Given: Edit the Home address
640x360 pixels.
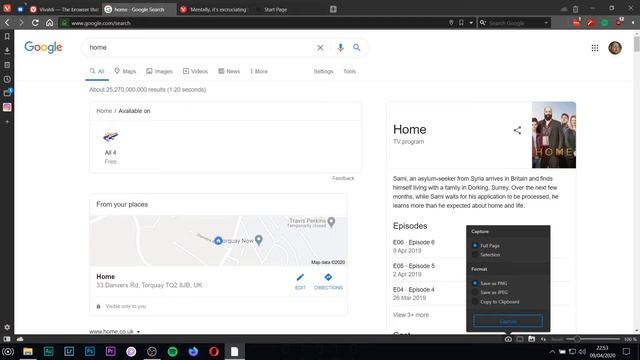Looking at the screenshot, I should 300,282.
